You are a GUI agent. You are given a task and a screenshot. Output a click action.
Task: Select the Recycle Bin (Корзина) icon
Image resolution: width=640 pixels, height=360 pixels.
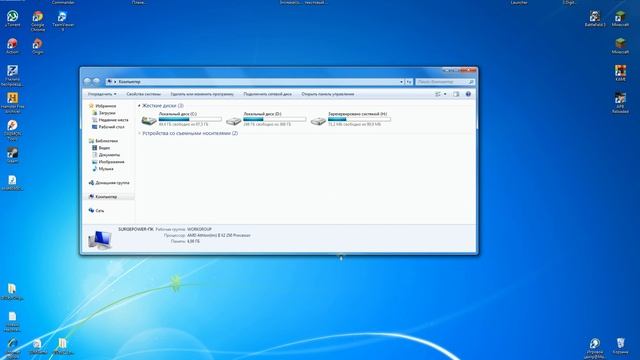620,345
